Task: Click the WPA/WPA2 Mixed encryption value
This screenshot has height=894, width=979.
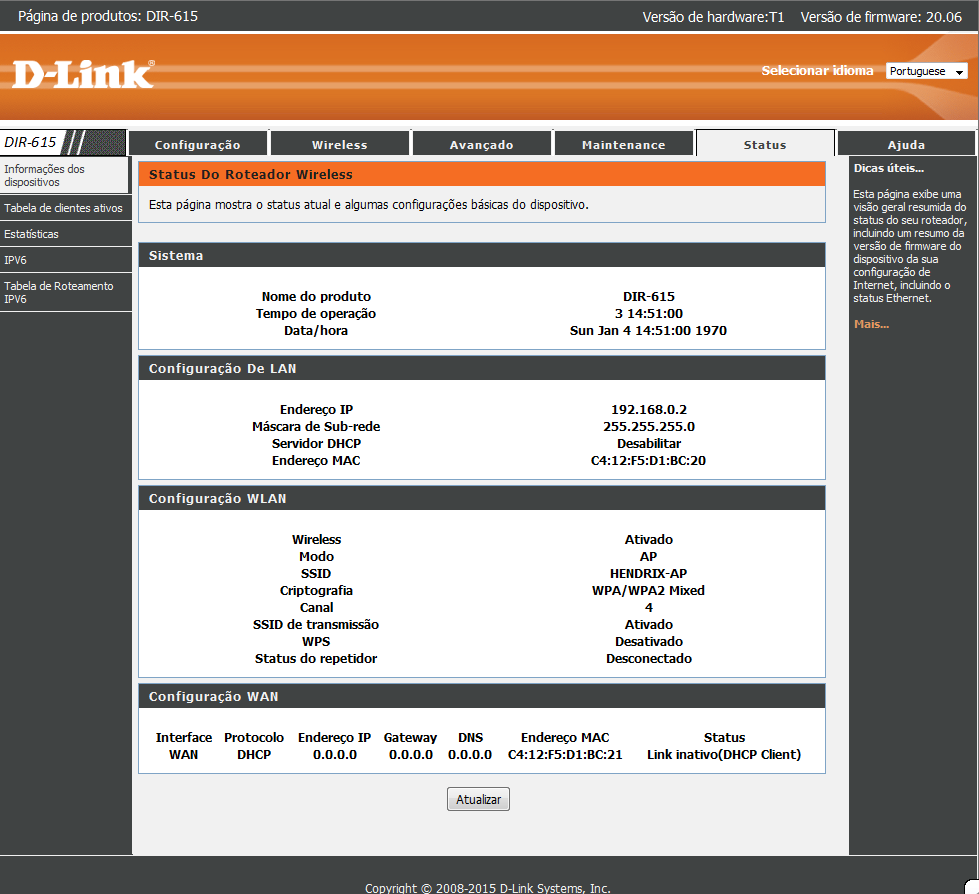Action: (x=648, y=591)
